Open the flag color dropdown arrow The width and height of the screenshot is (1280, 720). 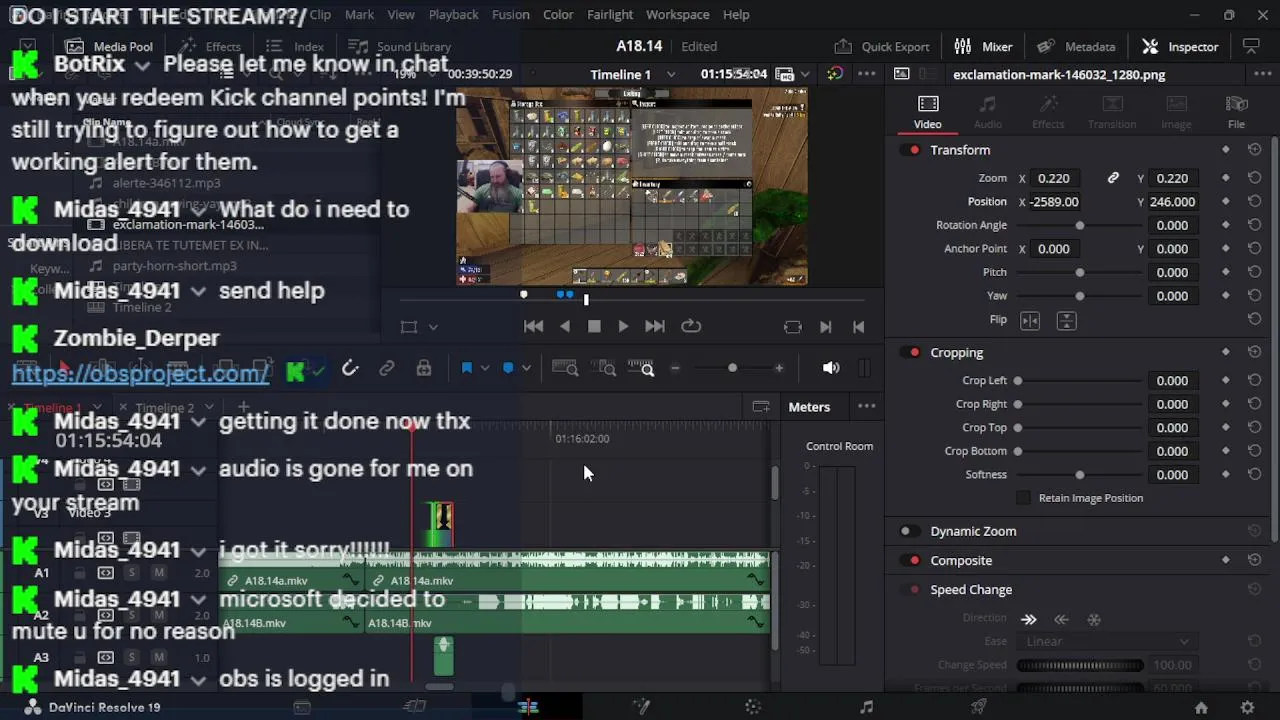[x=484, y=368]
